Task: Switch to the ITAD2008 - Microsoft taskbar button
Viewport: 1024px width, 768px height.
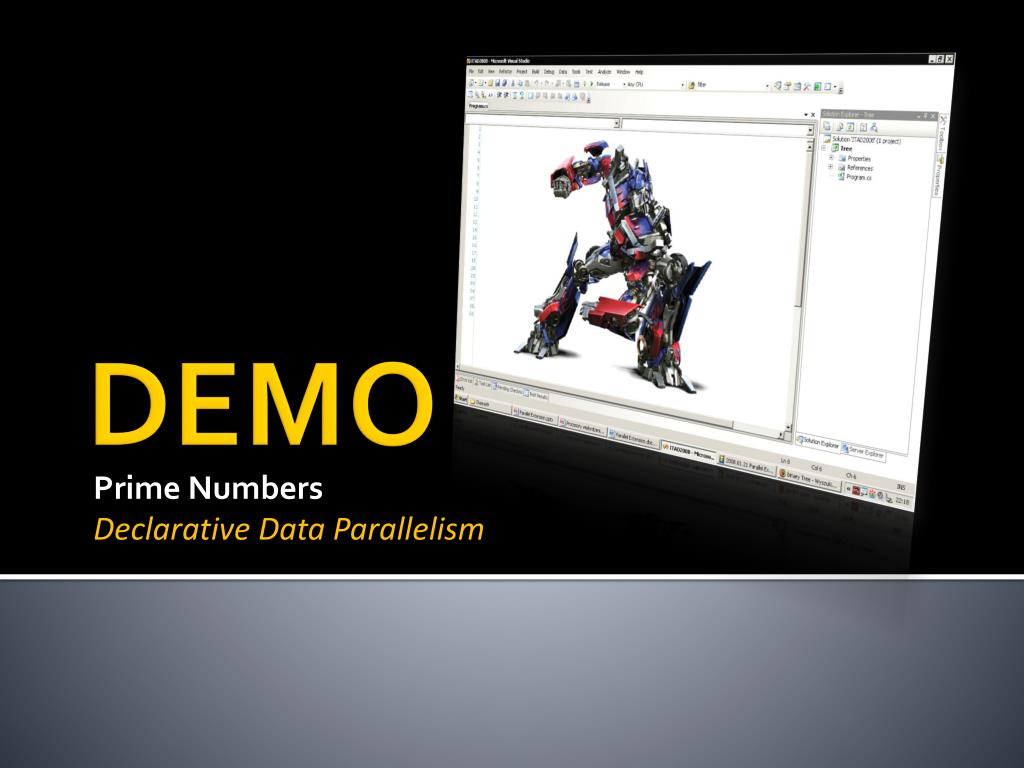Action: click(x=688, y=451)
